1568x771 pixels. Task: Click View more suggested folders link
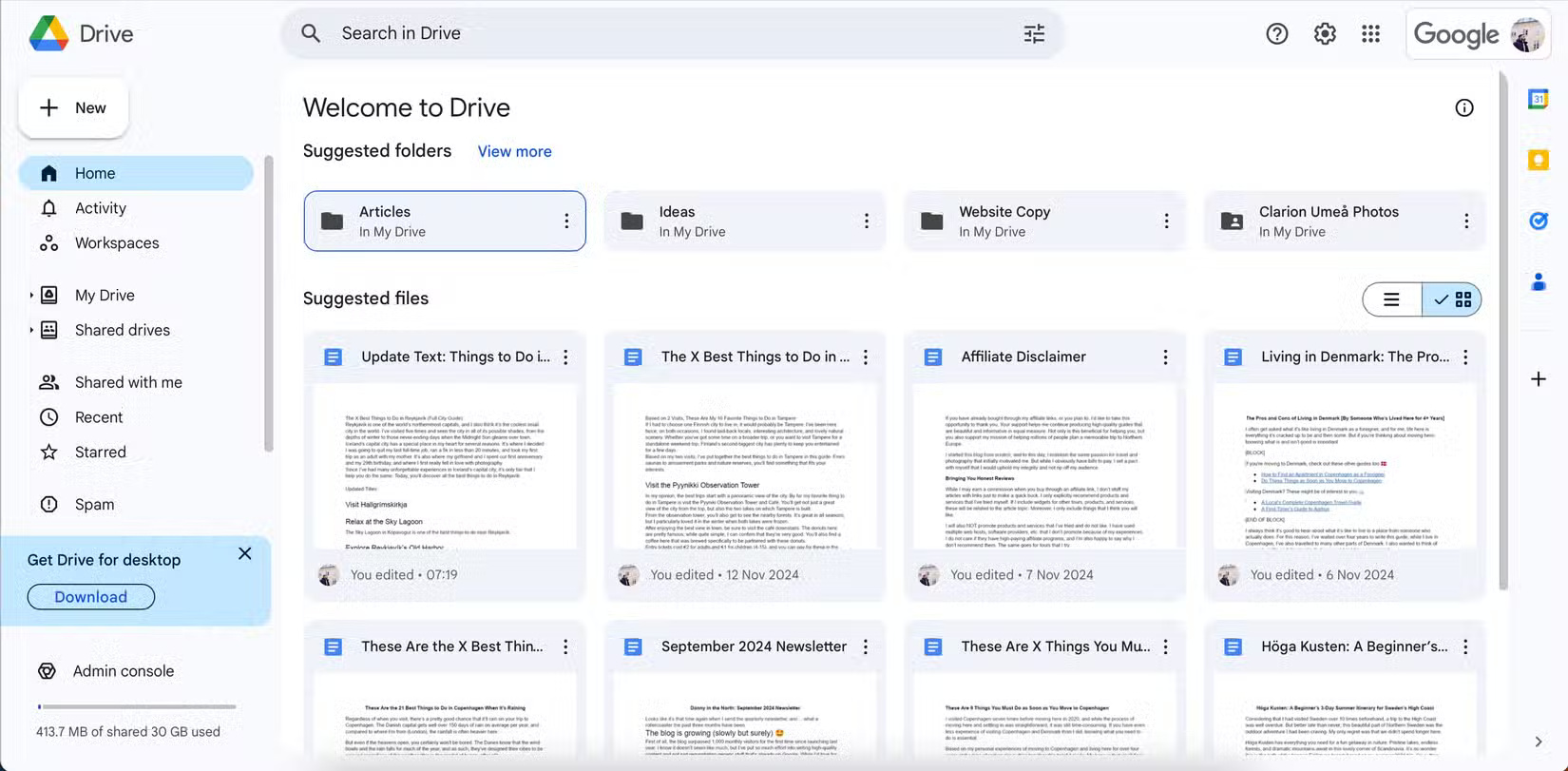pyautogui.click(x=514, y=152)
